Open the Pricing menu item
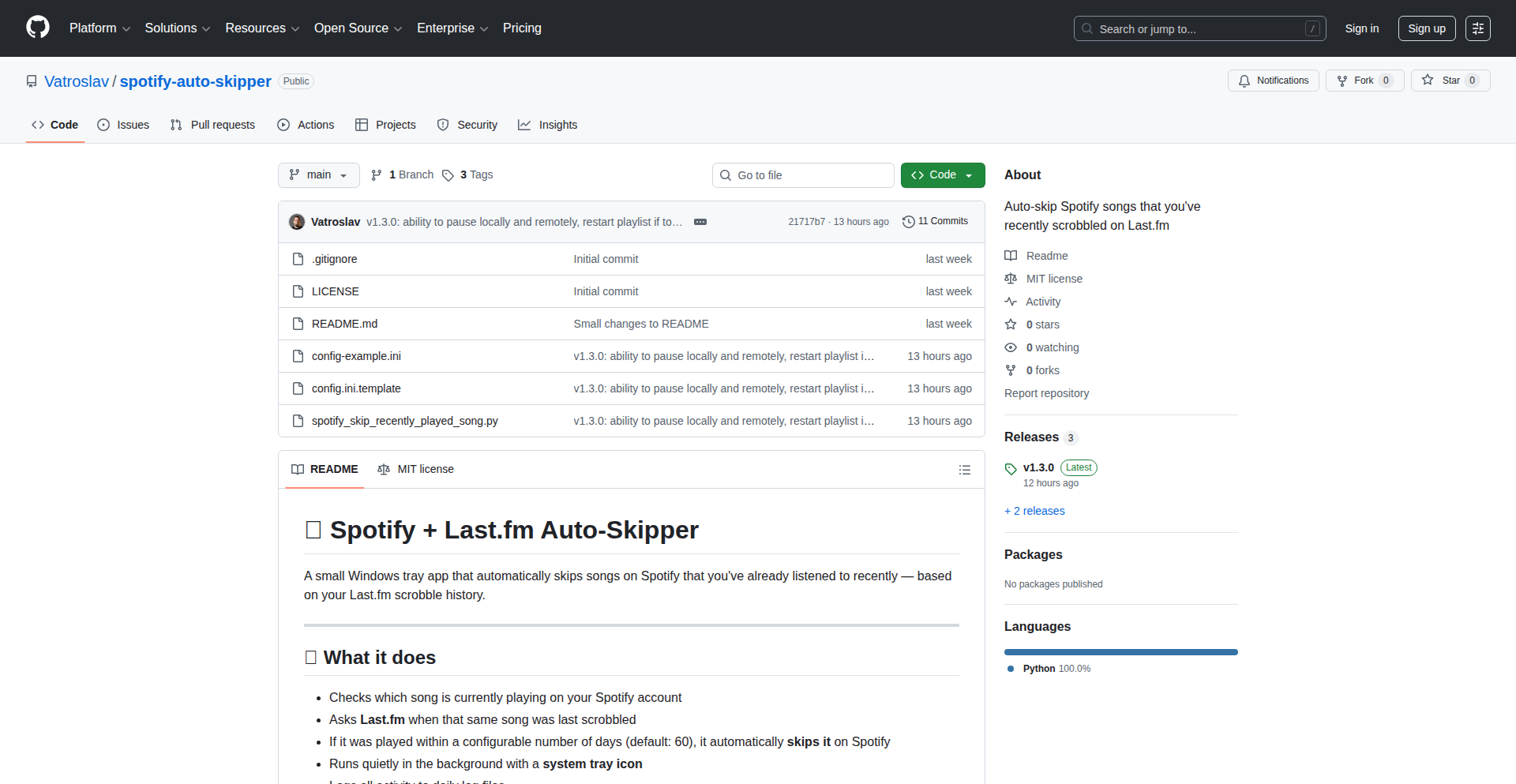 (x=522, y=28)
